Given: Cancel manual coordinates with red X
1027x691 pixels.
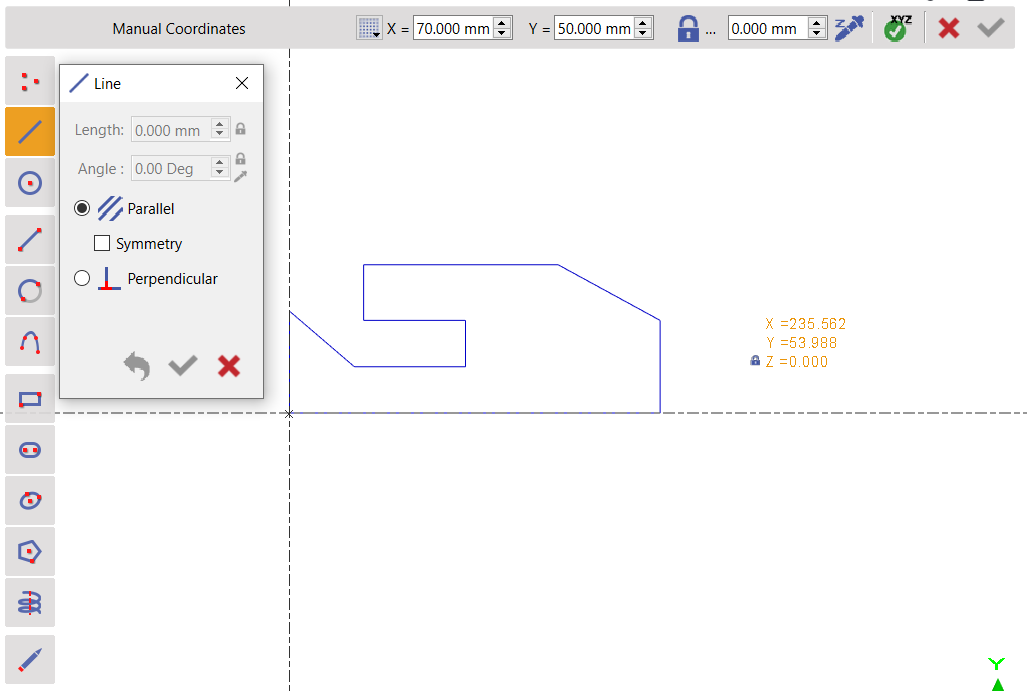Looking at the screenshot, I should point(949,29).
